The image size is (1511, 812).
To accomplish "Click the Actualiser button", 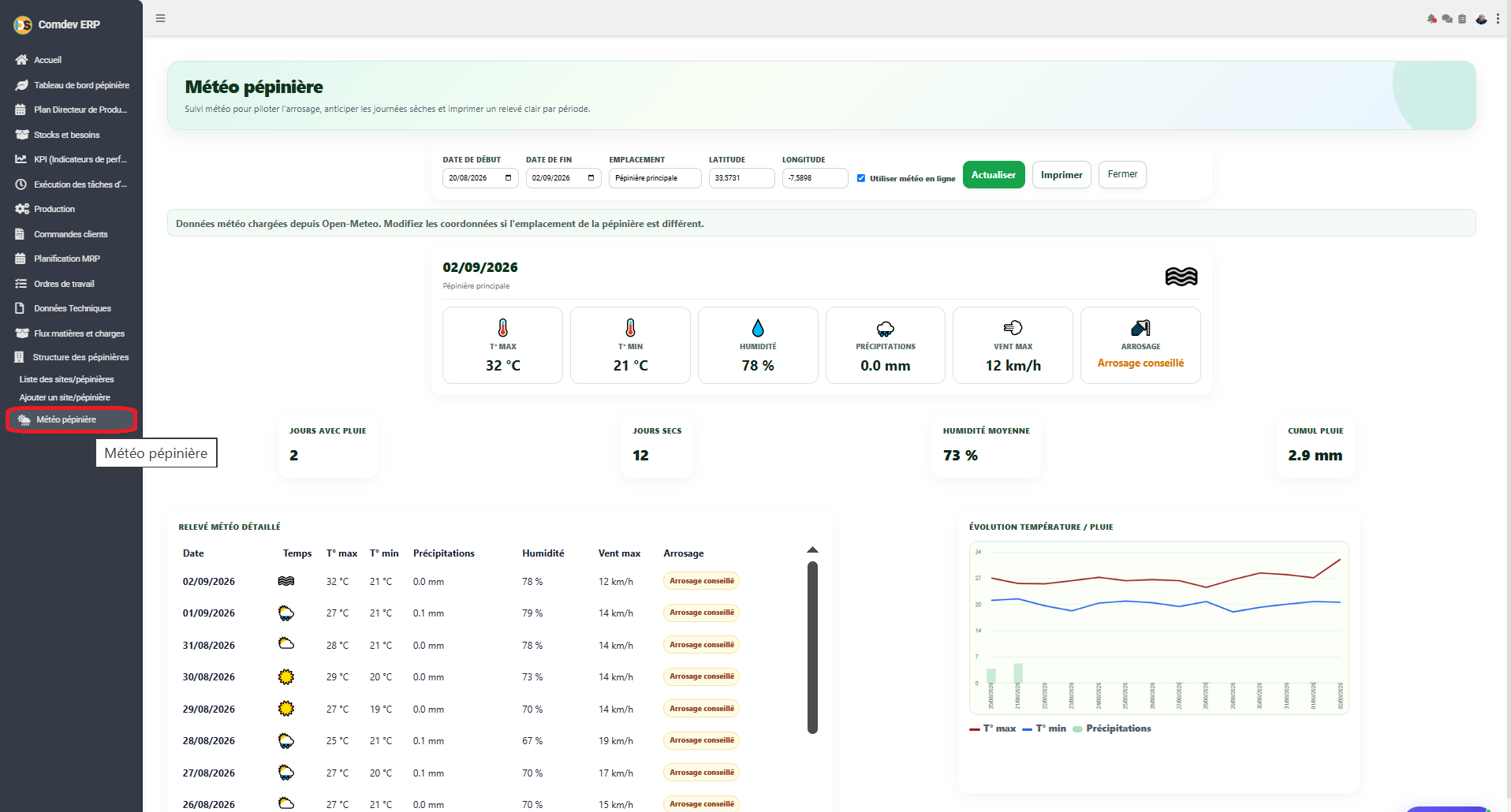I will [x=994, y=175].
